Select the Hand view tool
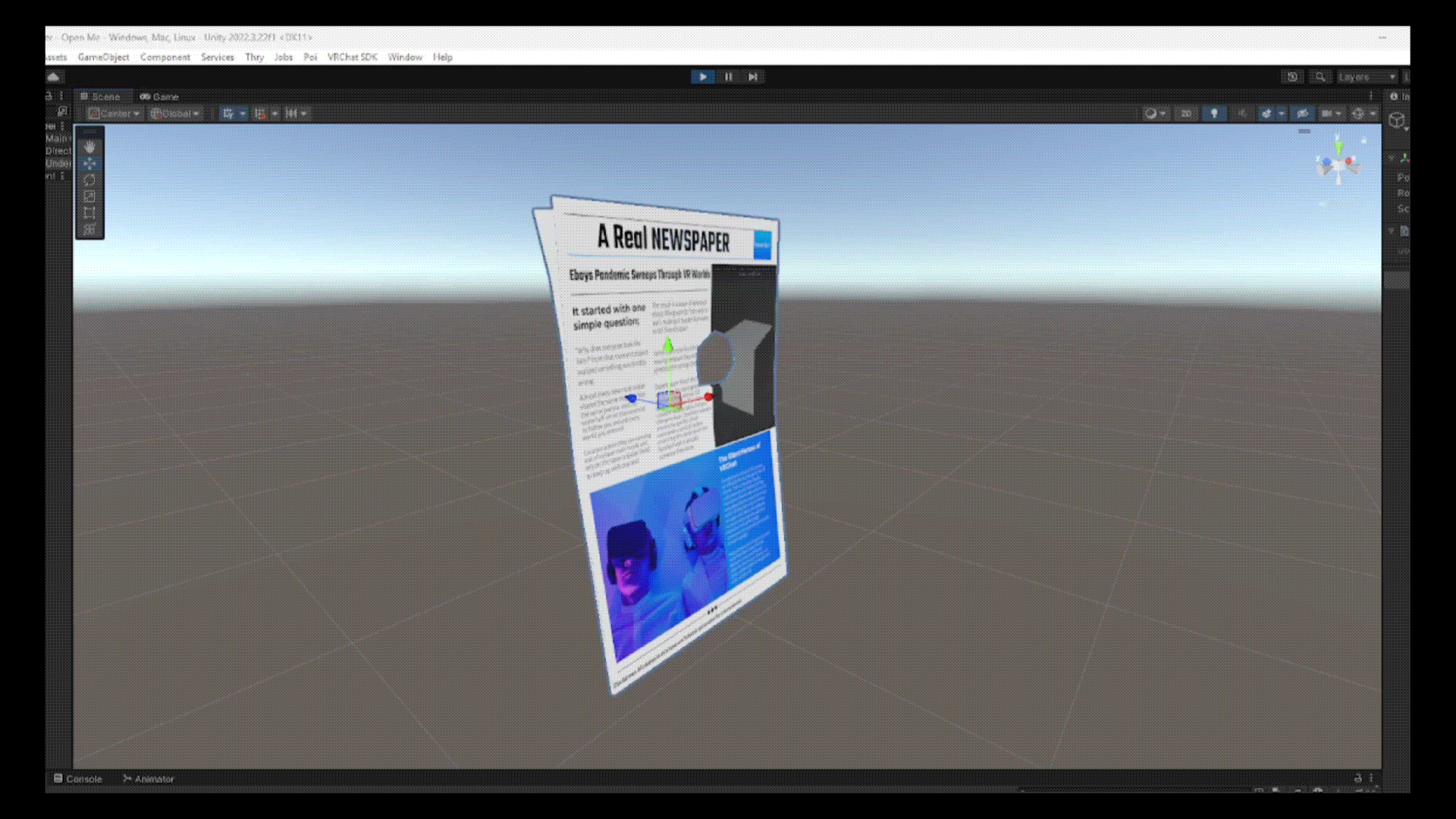This screenshot has width=1456, height=819. tap(89, 147)
